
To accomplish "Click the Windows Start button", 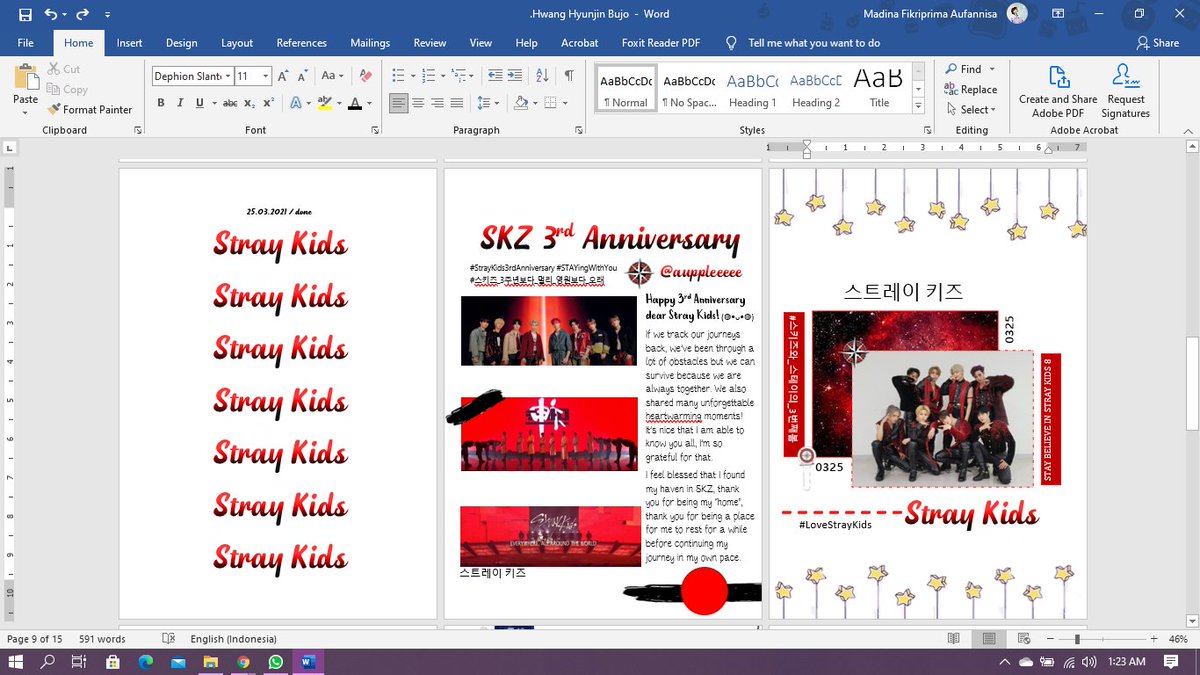I will click(x=15, y=662).
